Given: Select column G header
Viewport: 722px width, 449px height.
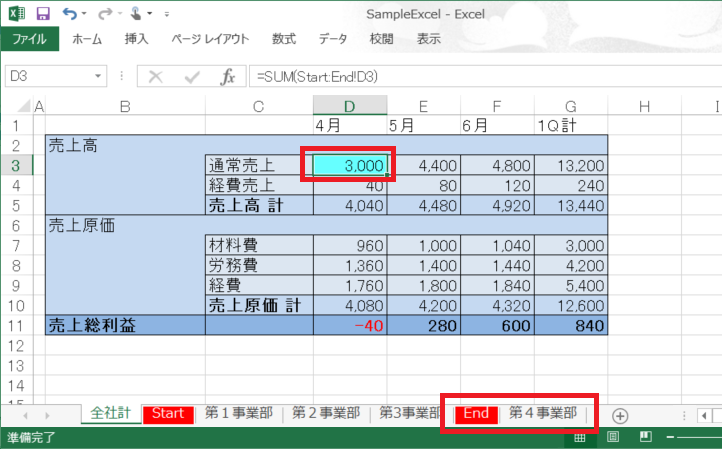Looking at the screenshot, I should pos(571,106).
